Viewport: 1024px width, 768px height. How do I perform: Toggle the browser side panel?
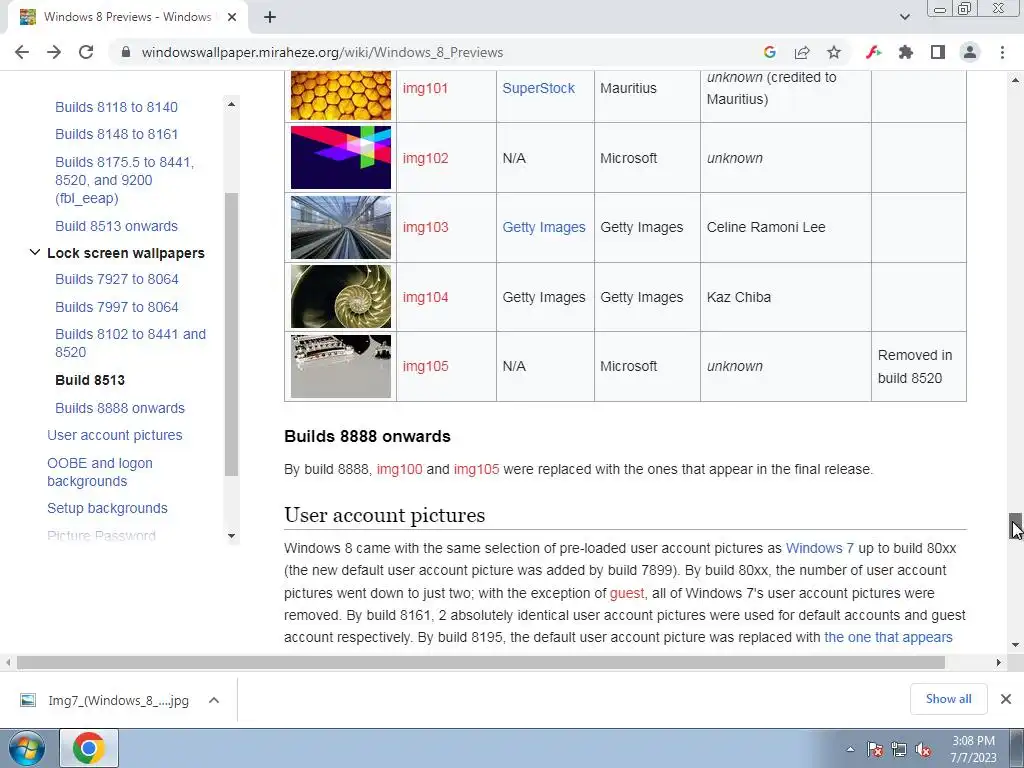pyautogui.click(x=937, y=52)
